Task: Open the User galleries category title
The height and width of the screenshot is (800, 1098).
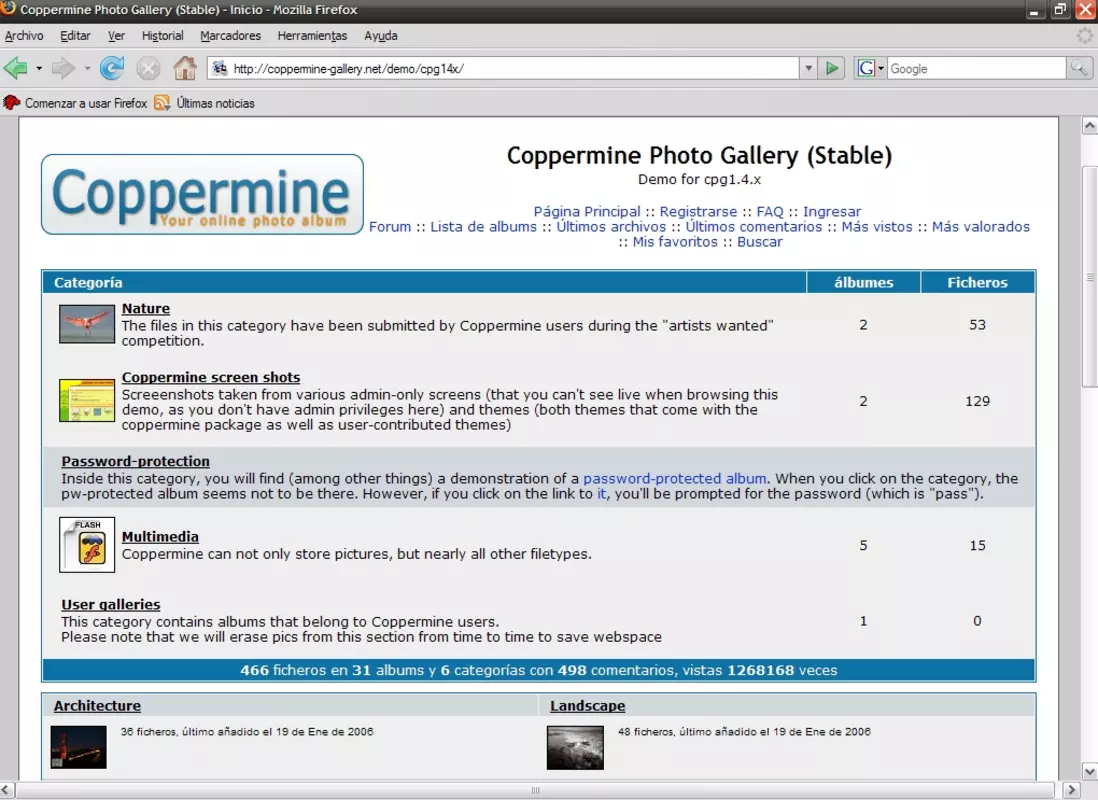Action: 111,605
